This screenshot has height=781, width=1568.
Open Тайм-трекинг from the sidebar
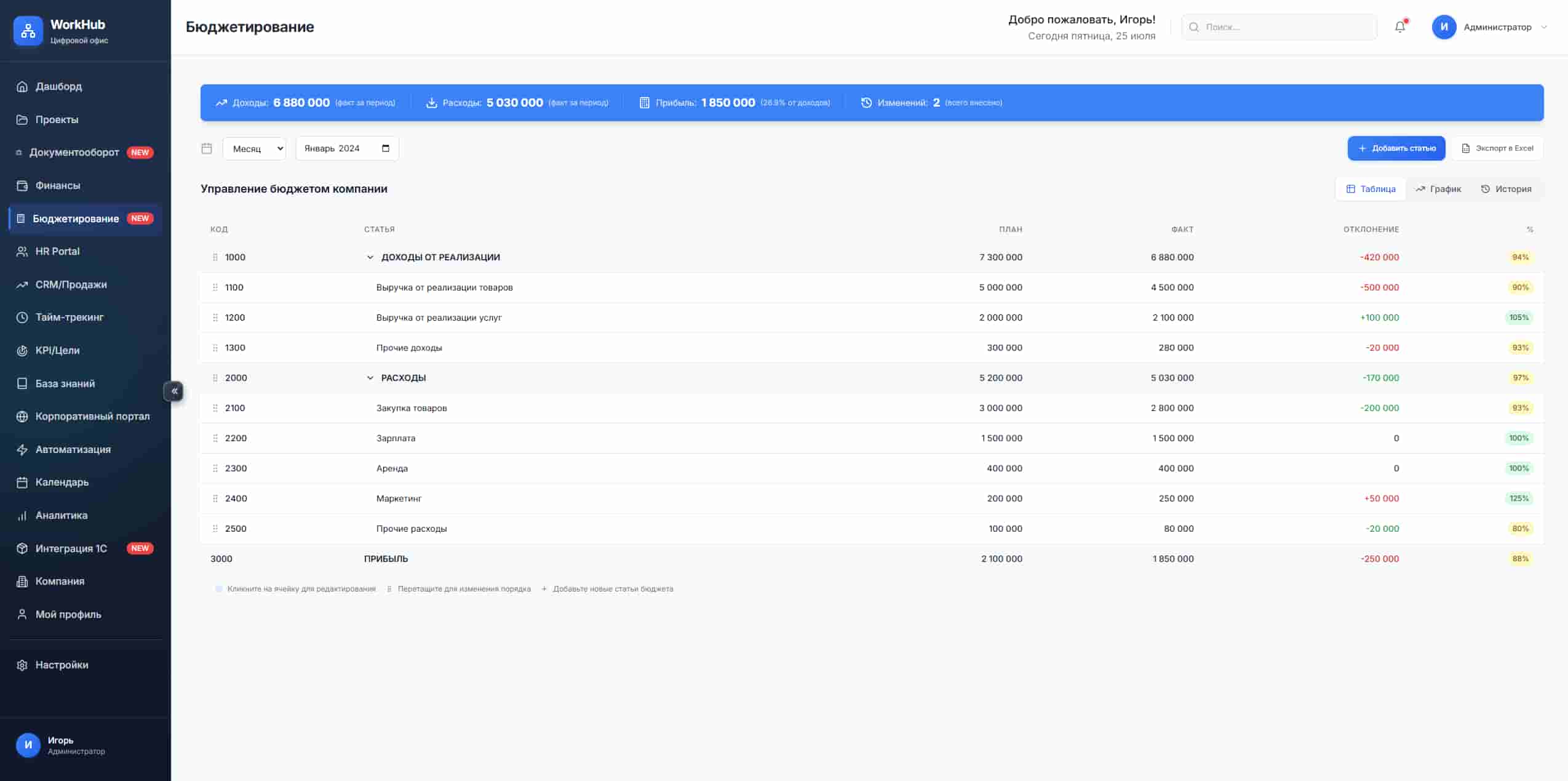[x=69, y=318]
